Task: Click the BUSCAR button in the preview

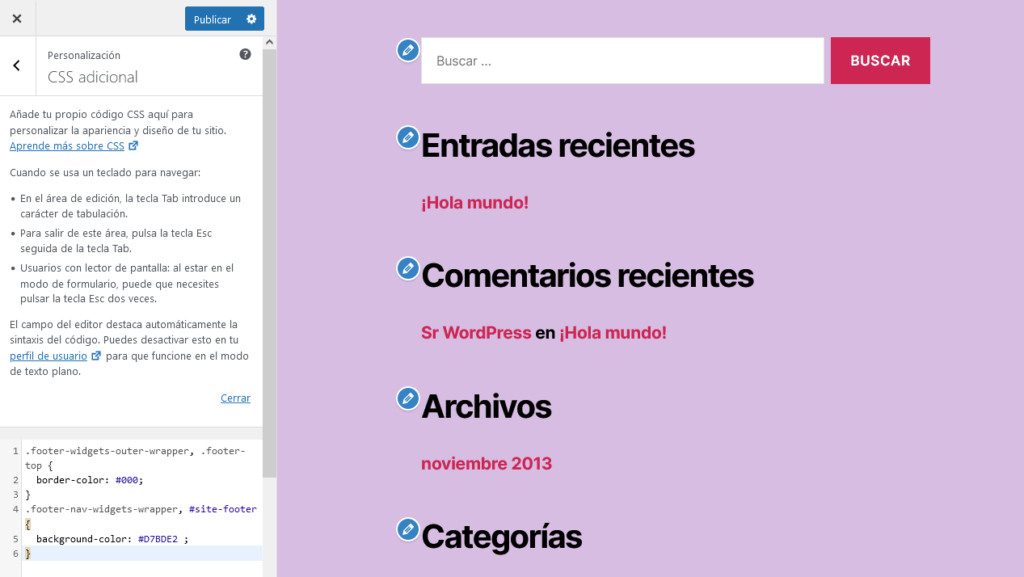Action: point(879,60)
